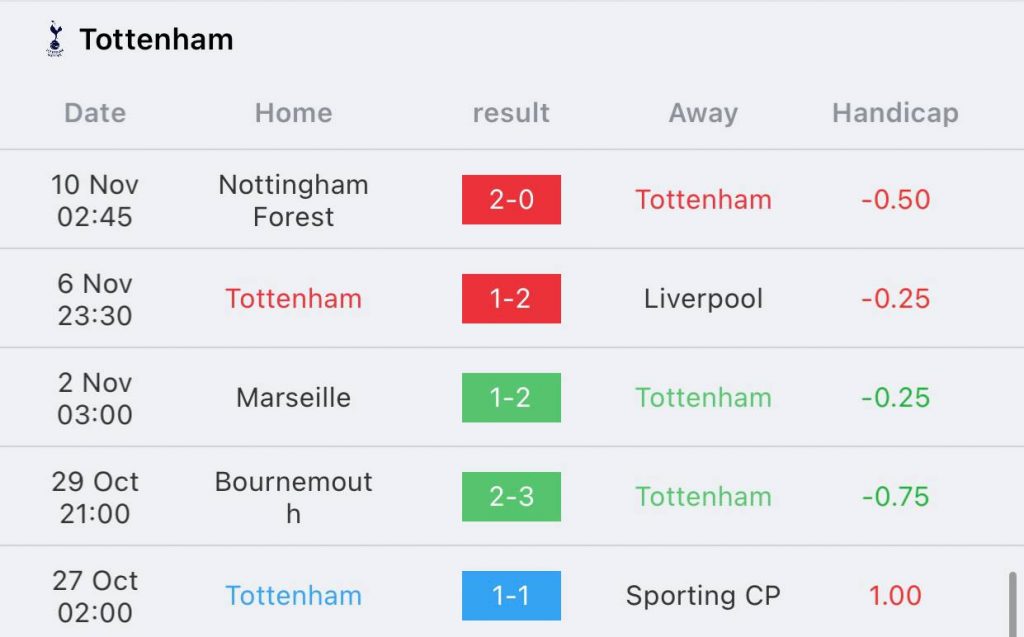
Task: Sort by Handicap column header
Action: click(895, 113)
